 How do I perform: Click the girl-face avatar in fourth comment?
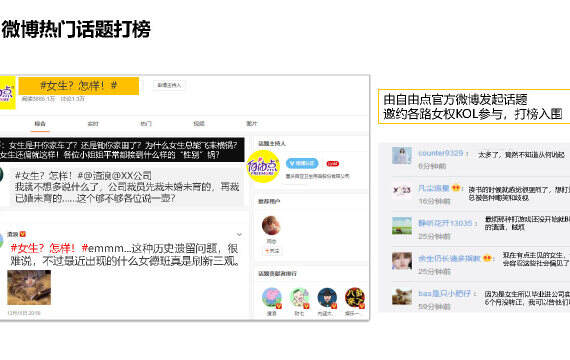[x=402, y=261]
